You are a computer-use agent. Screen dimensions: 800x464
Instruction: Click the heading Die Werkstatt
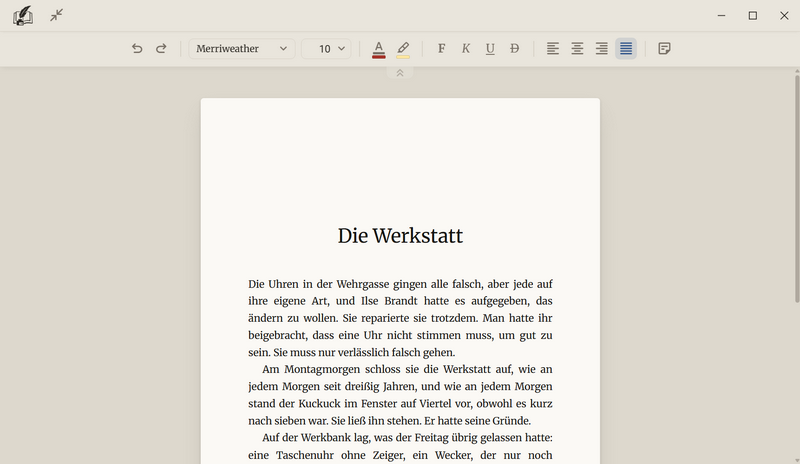pos(401,236)
